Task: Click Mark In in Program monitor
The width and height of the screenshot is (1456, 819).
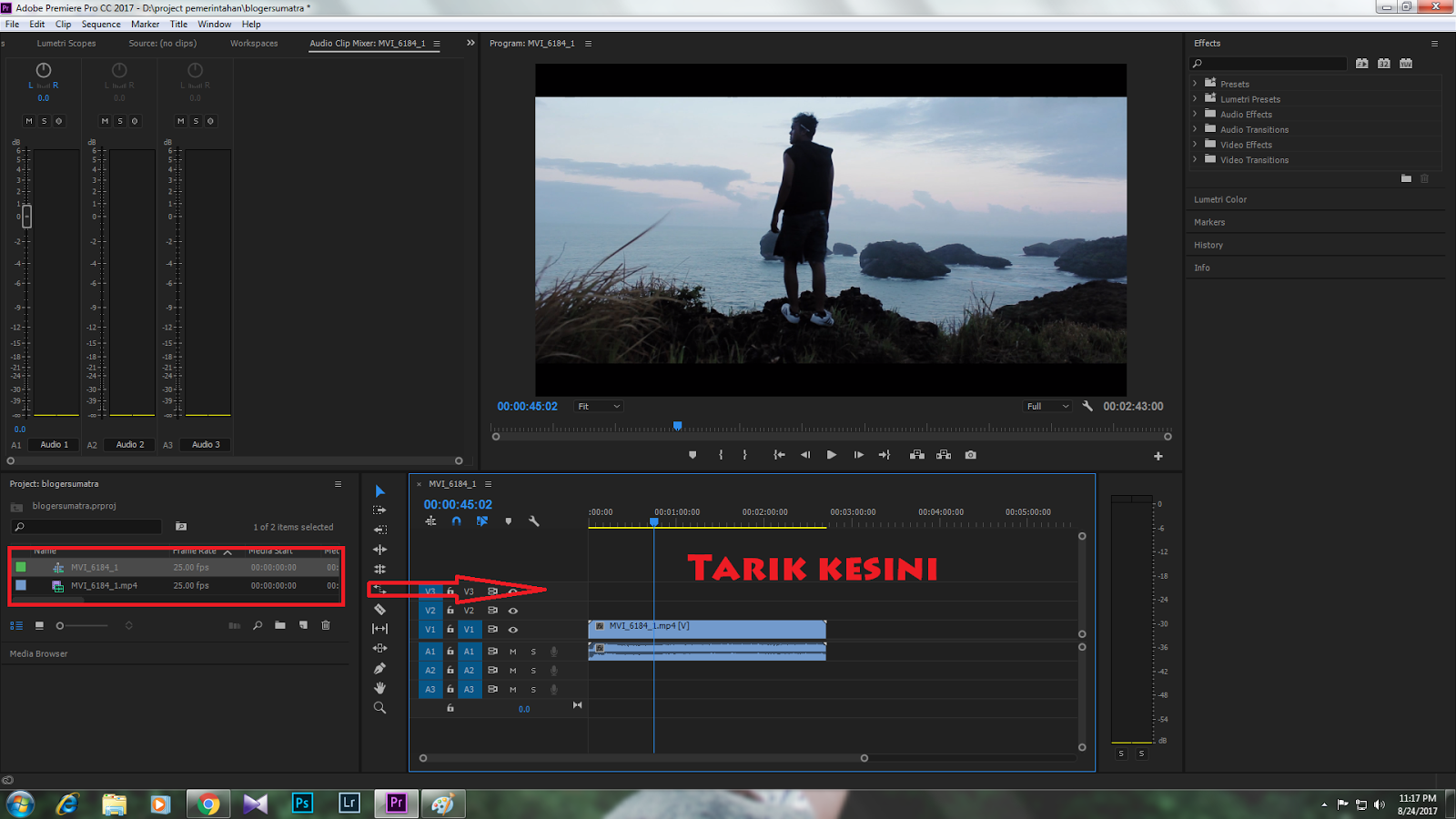Action: click(x=721, y=455)
